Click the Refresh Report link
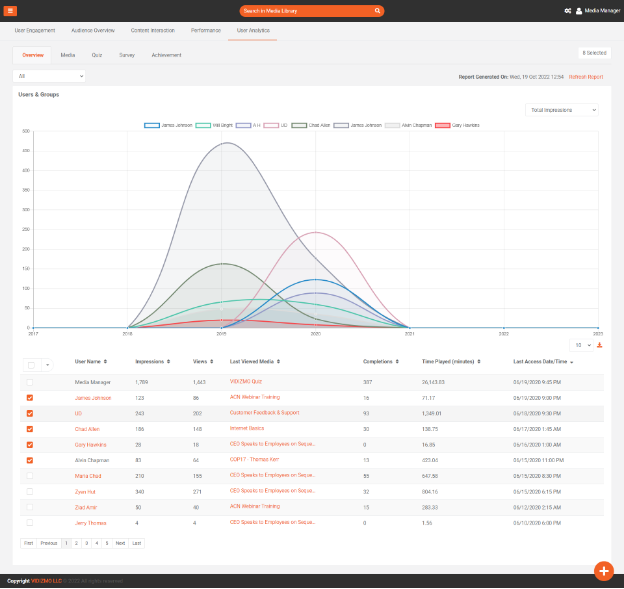The image size is (624, 589). click(x=585, y=76)
